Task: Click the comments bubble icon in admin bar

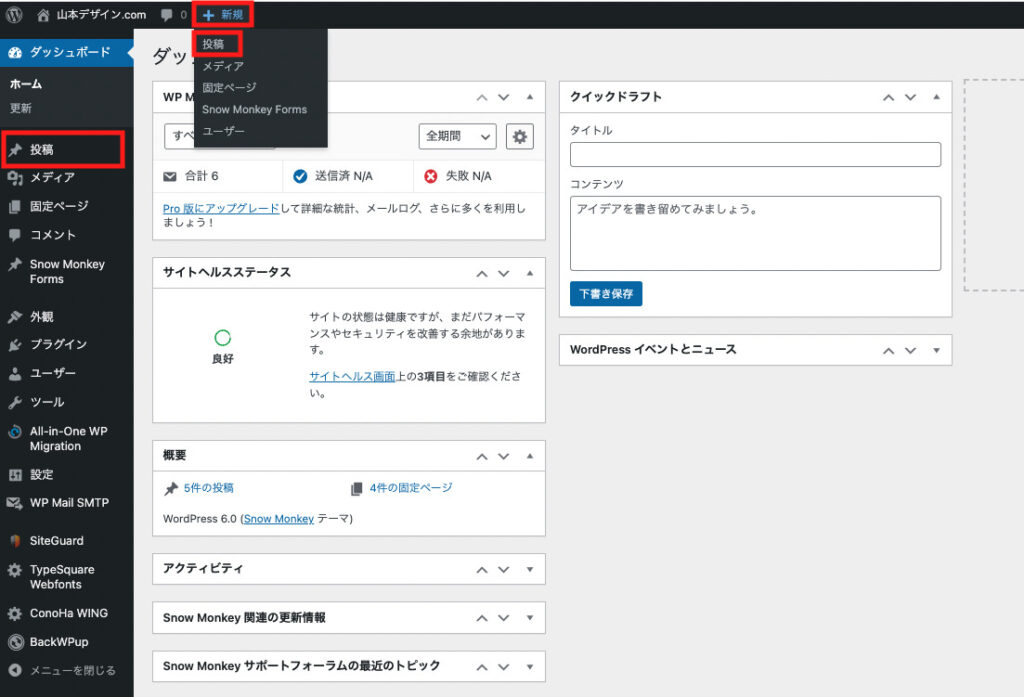Action: coord(167,15)
